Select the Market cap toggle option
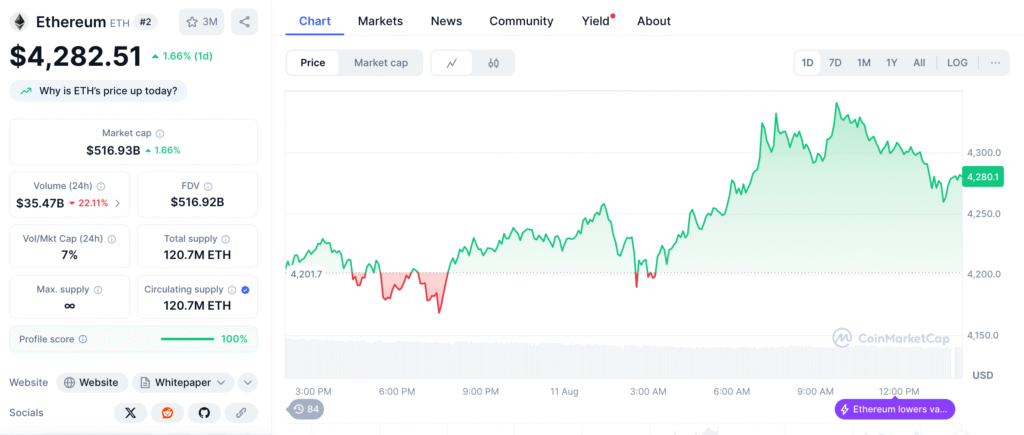The image size is (1024, 435). (381, 63)
